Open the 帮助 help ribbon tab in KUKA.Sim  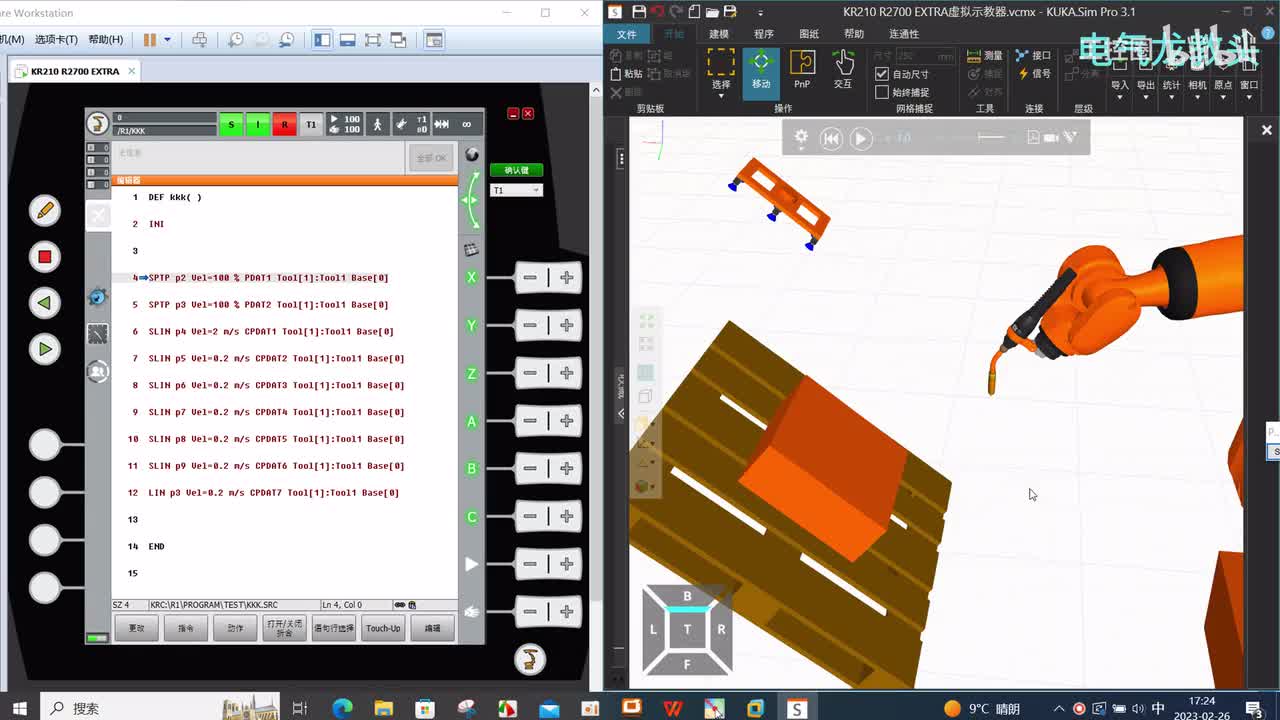pos(854,34)
